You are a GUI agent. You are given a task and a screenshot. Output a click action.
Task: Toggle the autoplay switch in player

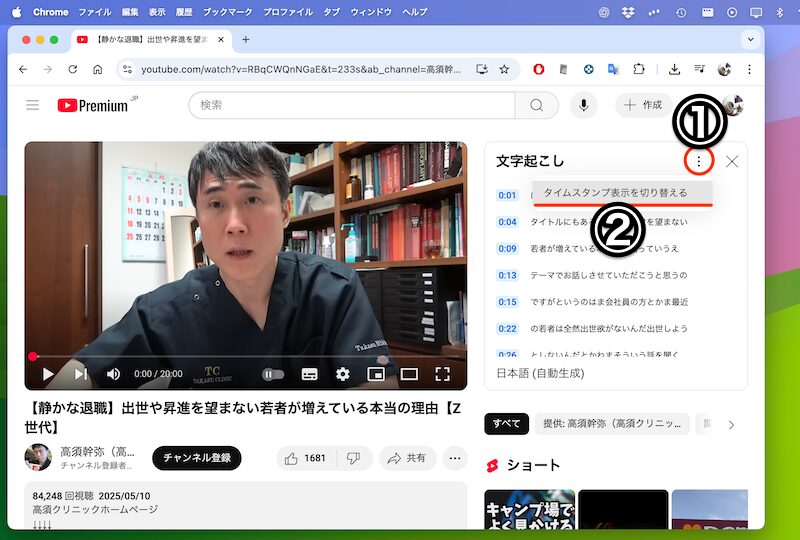click(x=273, y=374)
